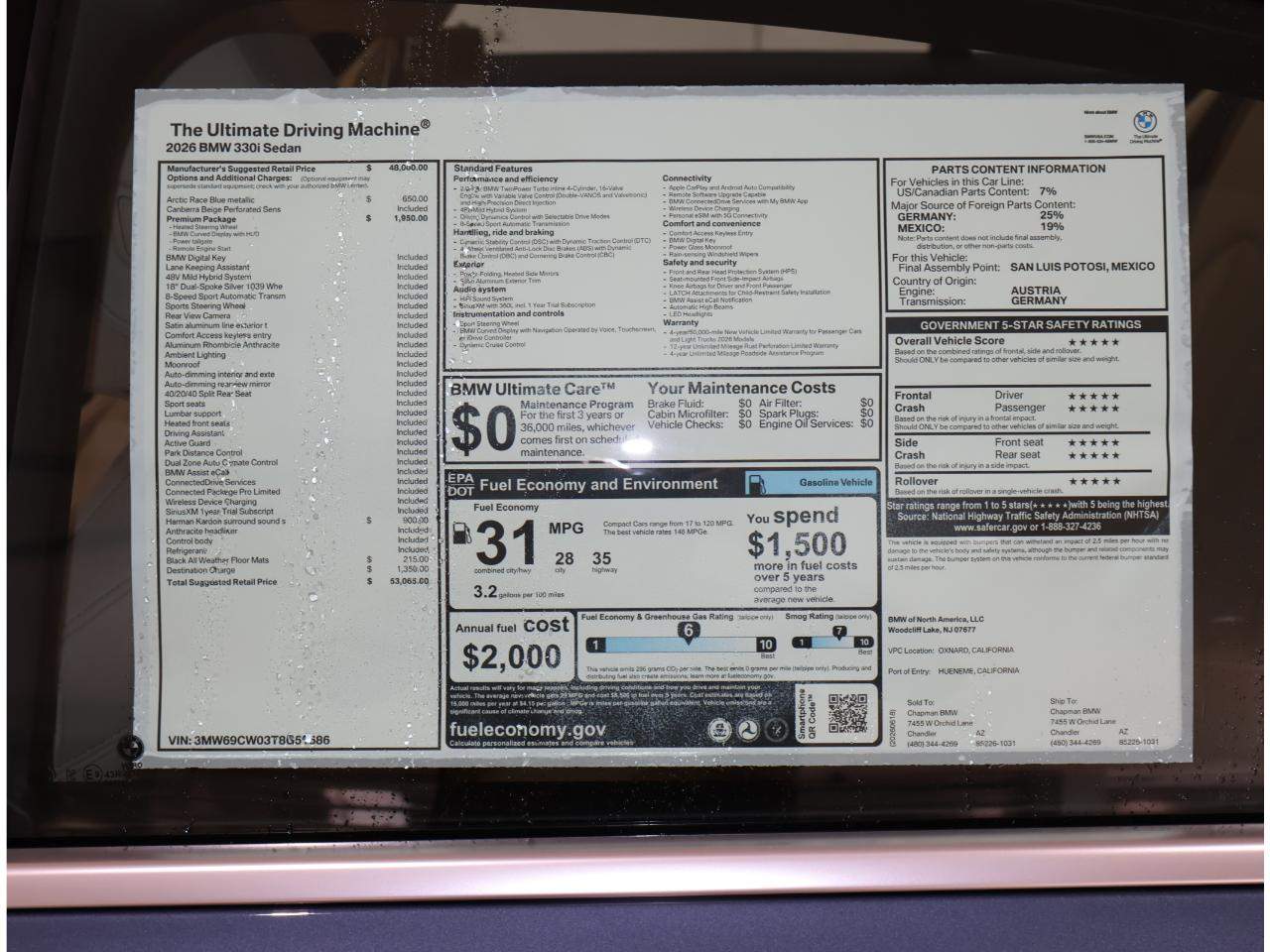The height and width of the screenshot is (952, 1270).
Task: Click the Black All Weather Floor Mats row
Action: click(297, 560)
